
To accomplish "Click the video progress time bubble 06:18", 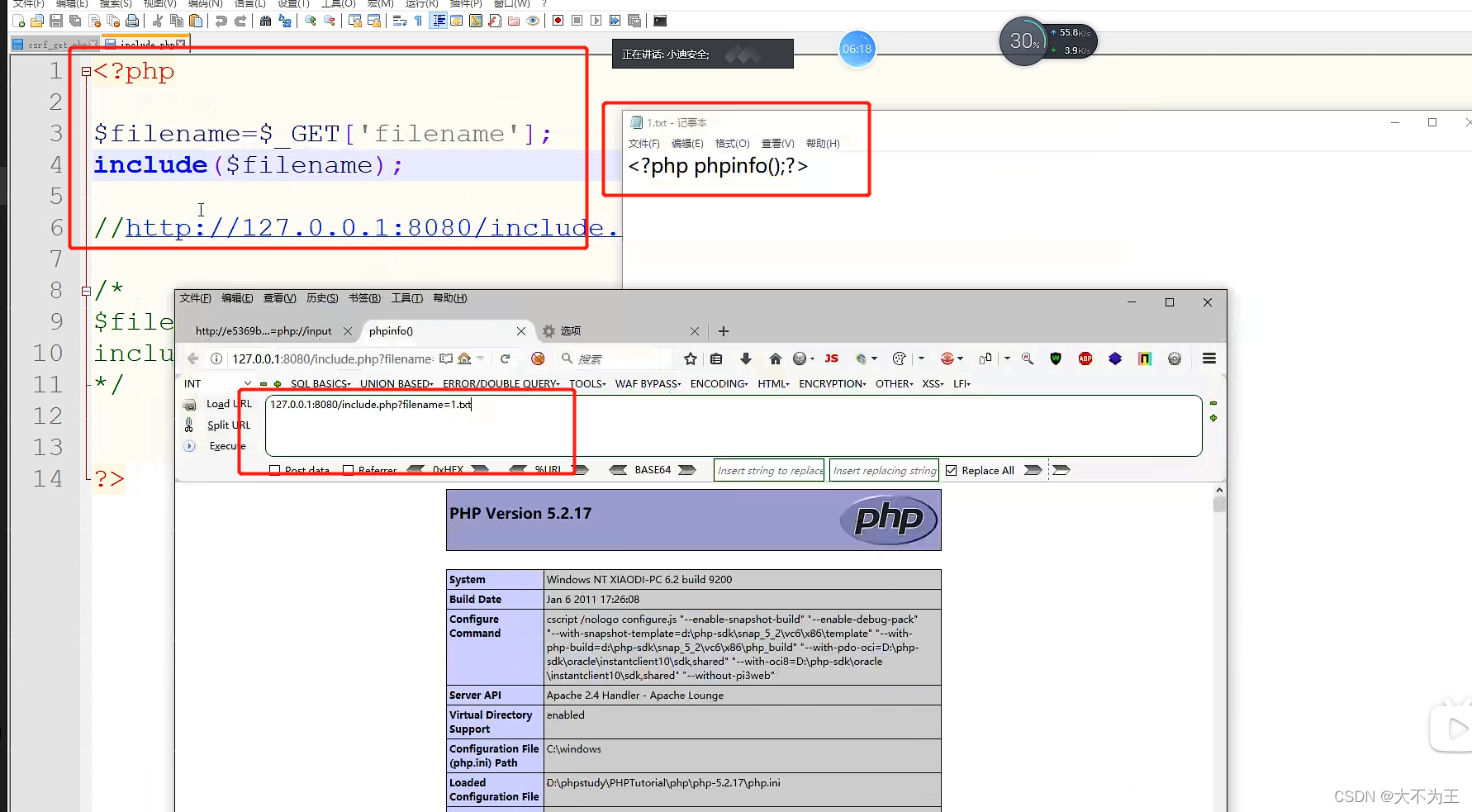I will pyautogui.click(x=857, y=49).
